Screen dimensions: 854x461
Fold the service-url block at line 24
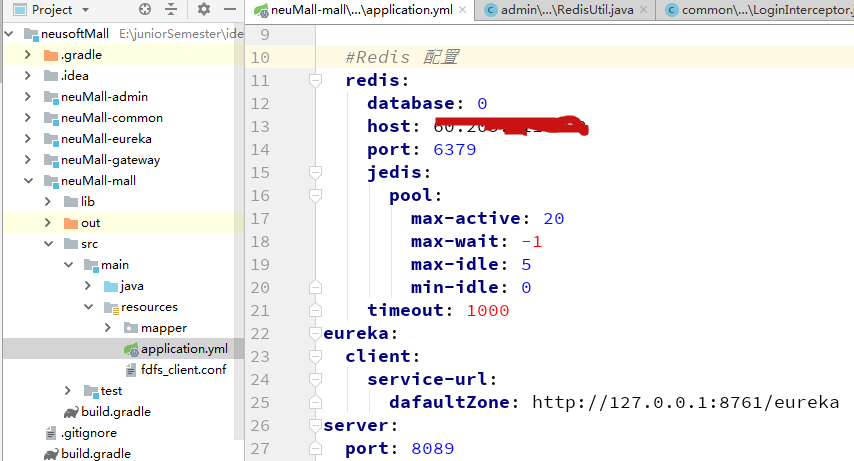315,379
